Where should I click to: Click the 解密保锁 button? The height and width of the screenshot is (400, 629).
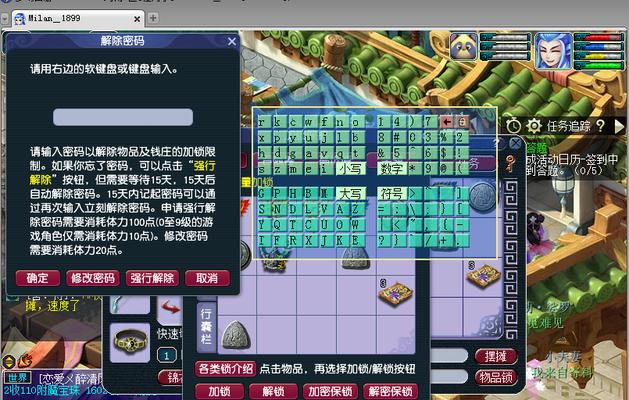390,391
